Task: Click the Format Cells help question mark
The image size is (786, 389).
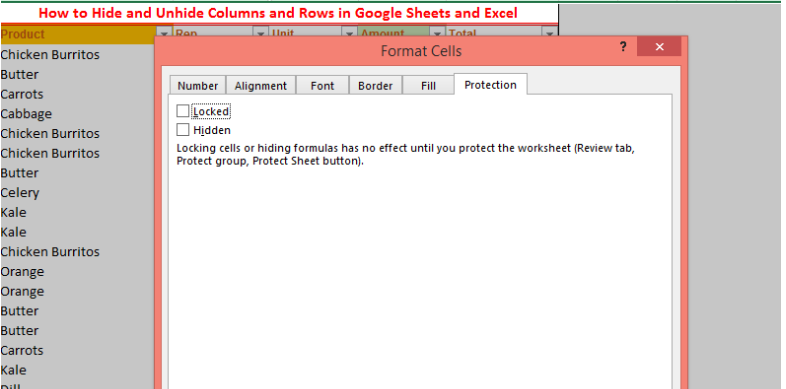Action: coord(623,47)
